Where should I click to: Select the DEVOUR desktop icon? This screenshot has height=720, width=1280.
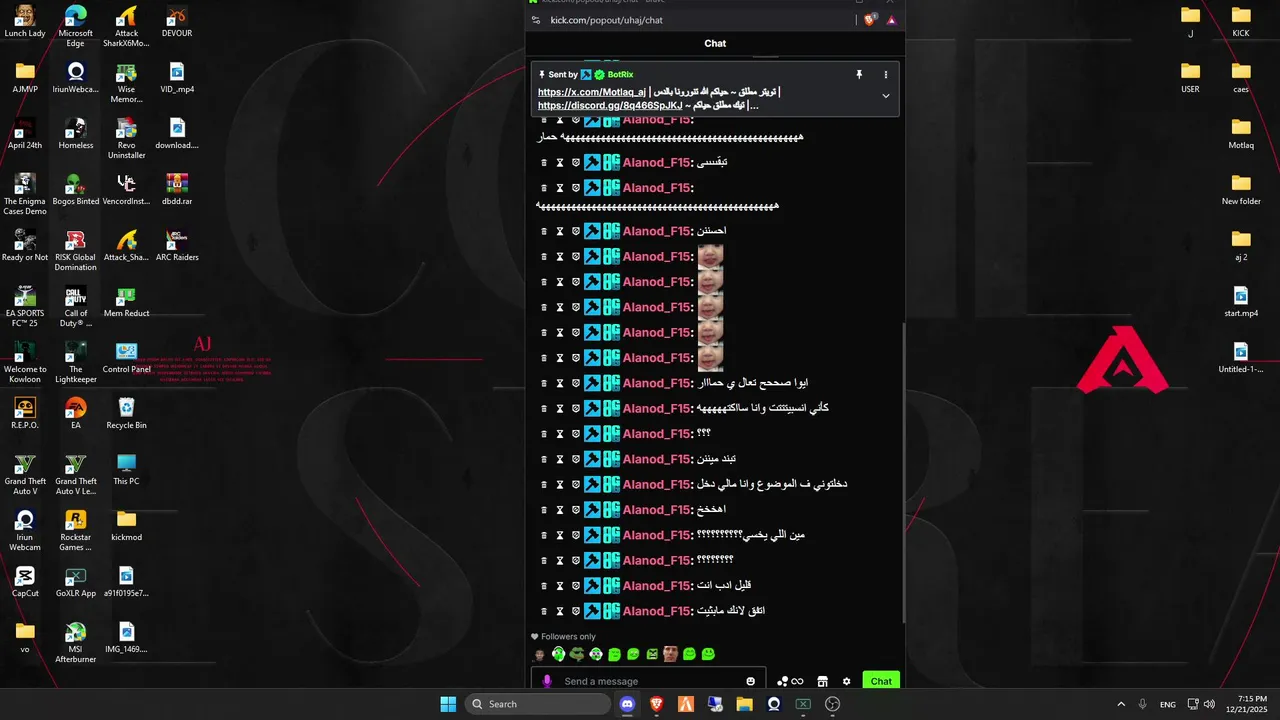point(177,22)
